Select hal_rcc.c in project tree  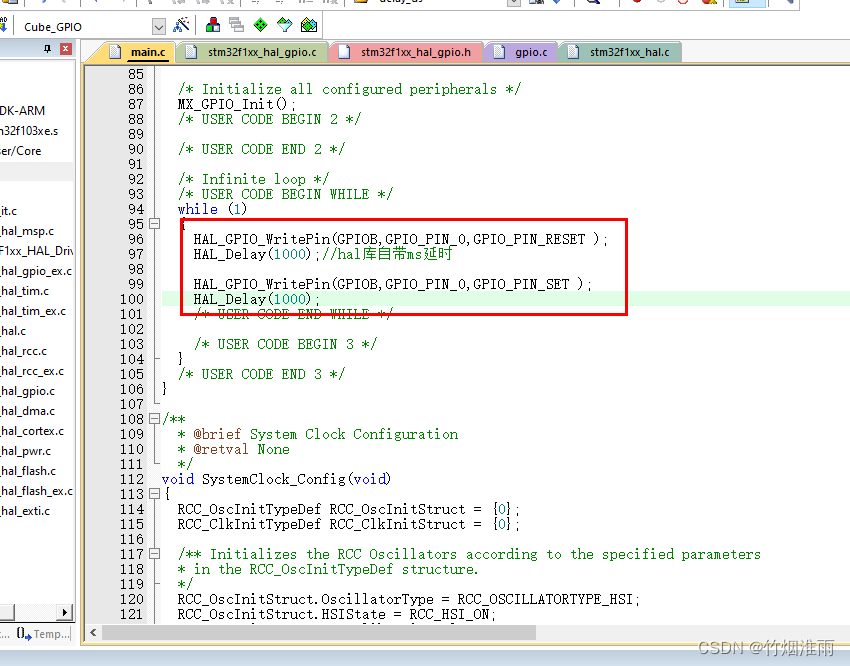[24, 351]
